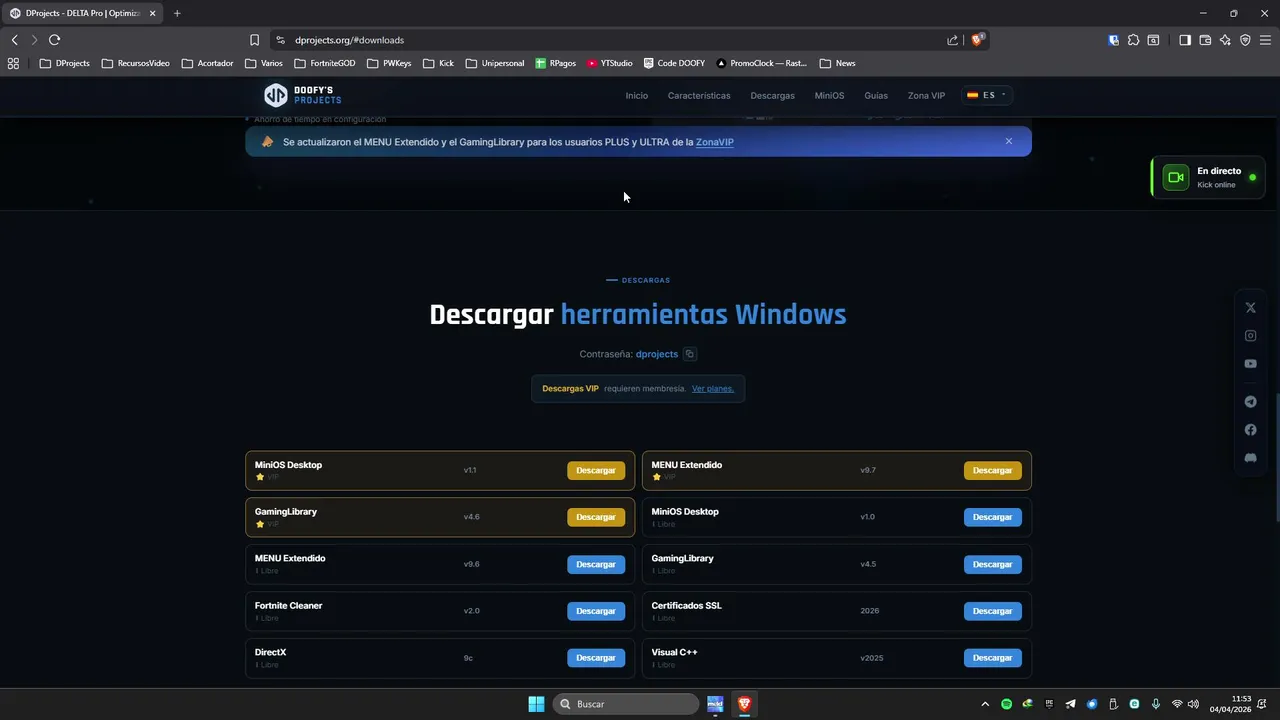Download Certificados SSL 2026
This screenshot has height=720, width=1280.
tap(993, 611)
